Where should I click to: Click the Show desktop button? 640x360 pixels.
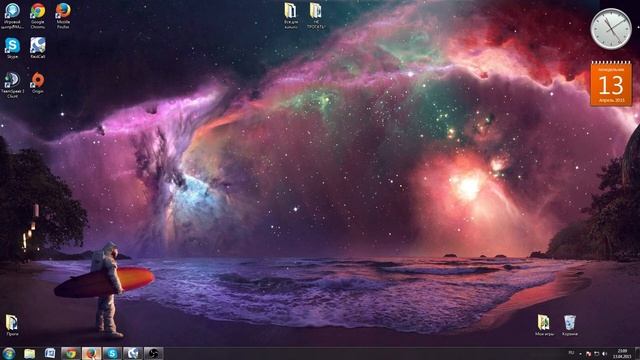coord(637,353)
